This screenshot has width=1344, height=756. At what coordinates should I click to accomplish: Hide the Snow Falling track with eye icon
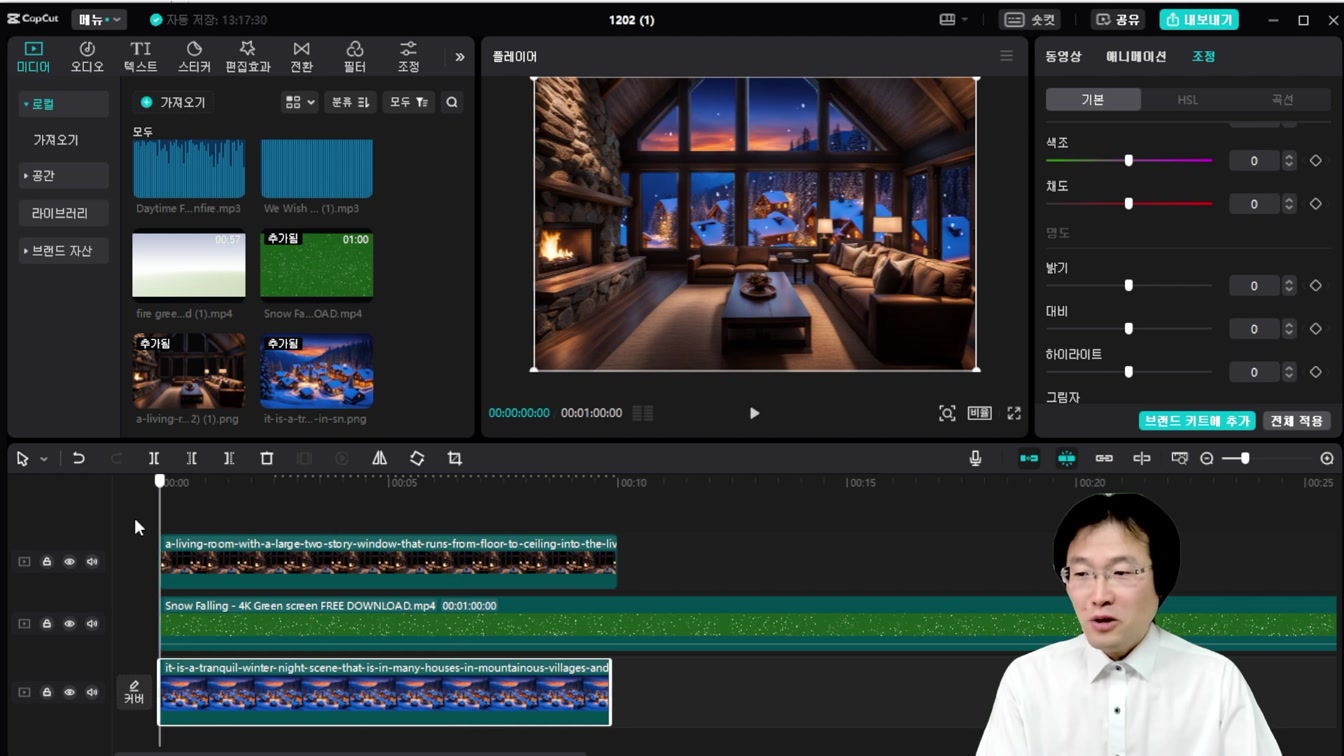pos(69,624)
